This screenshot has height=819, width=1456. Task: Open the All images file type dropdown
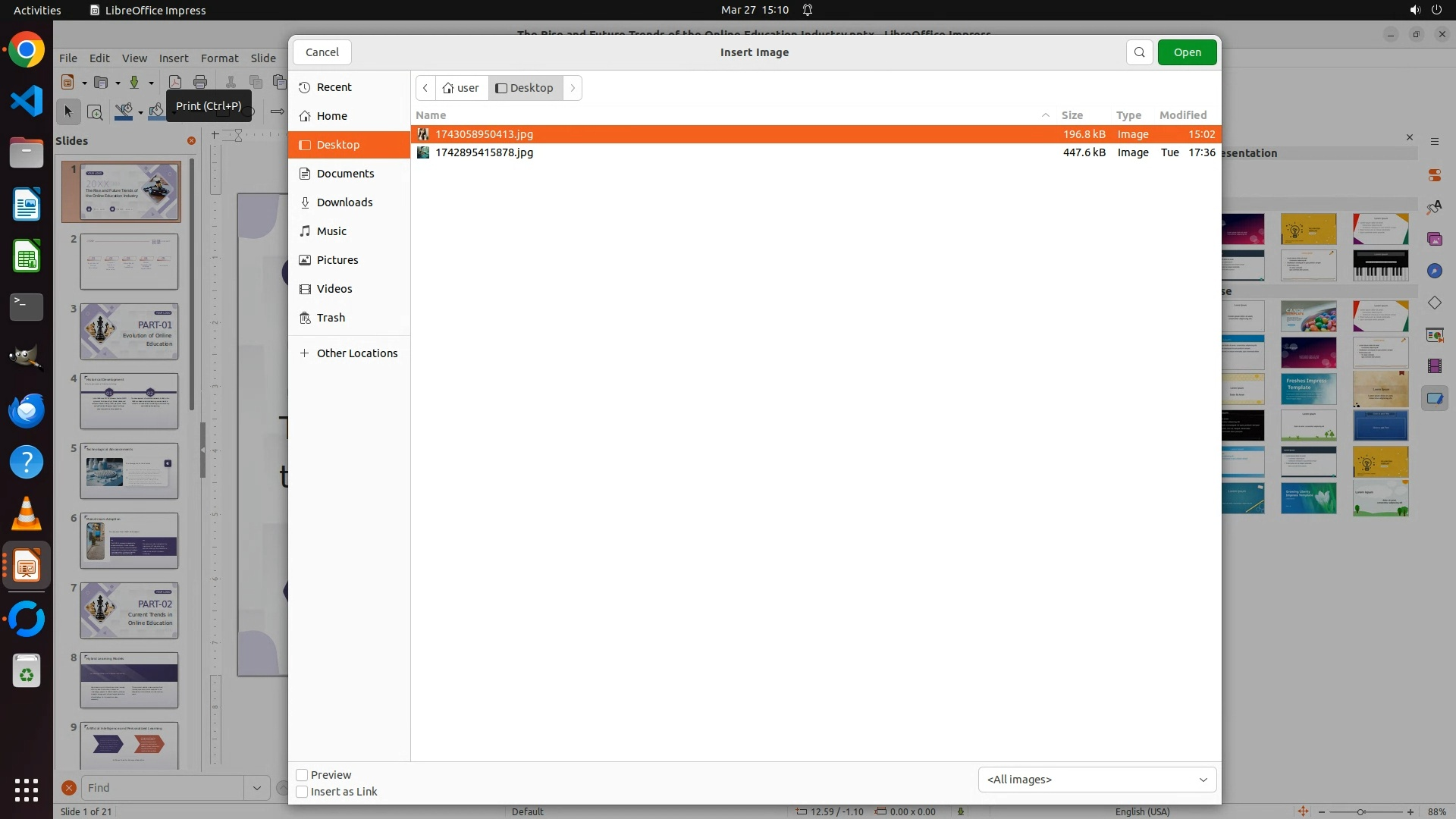coord(1097,780)
